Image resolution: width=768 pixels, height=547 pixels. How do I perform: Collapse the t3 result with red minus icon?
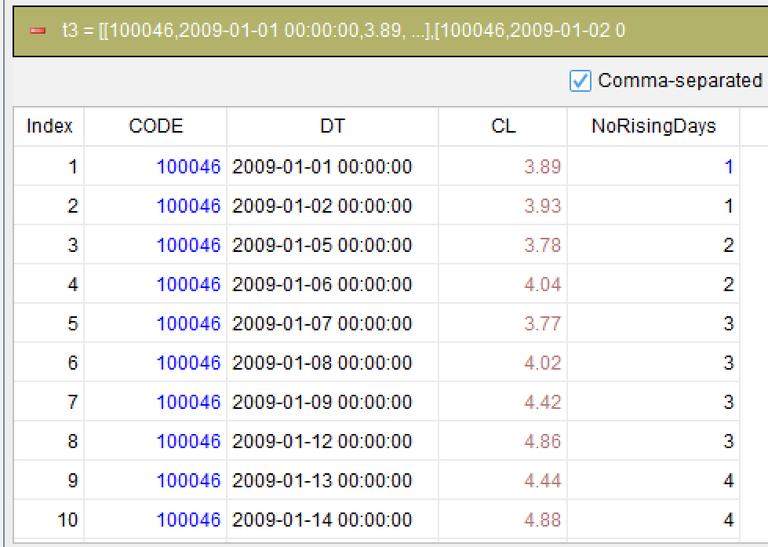(38, 31)
